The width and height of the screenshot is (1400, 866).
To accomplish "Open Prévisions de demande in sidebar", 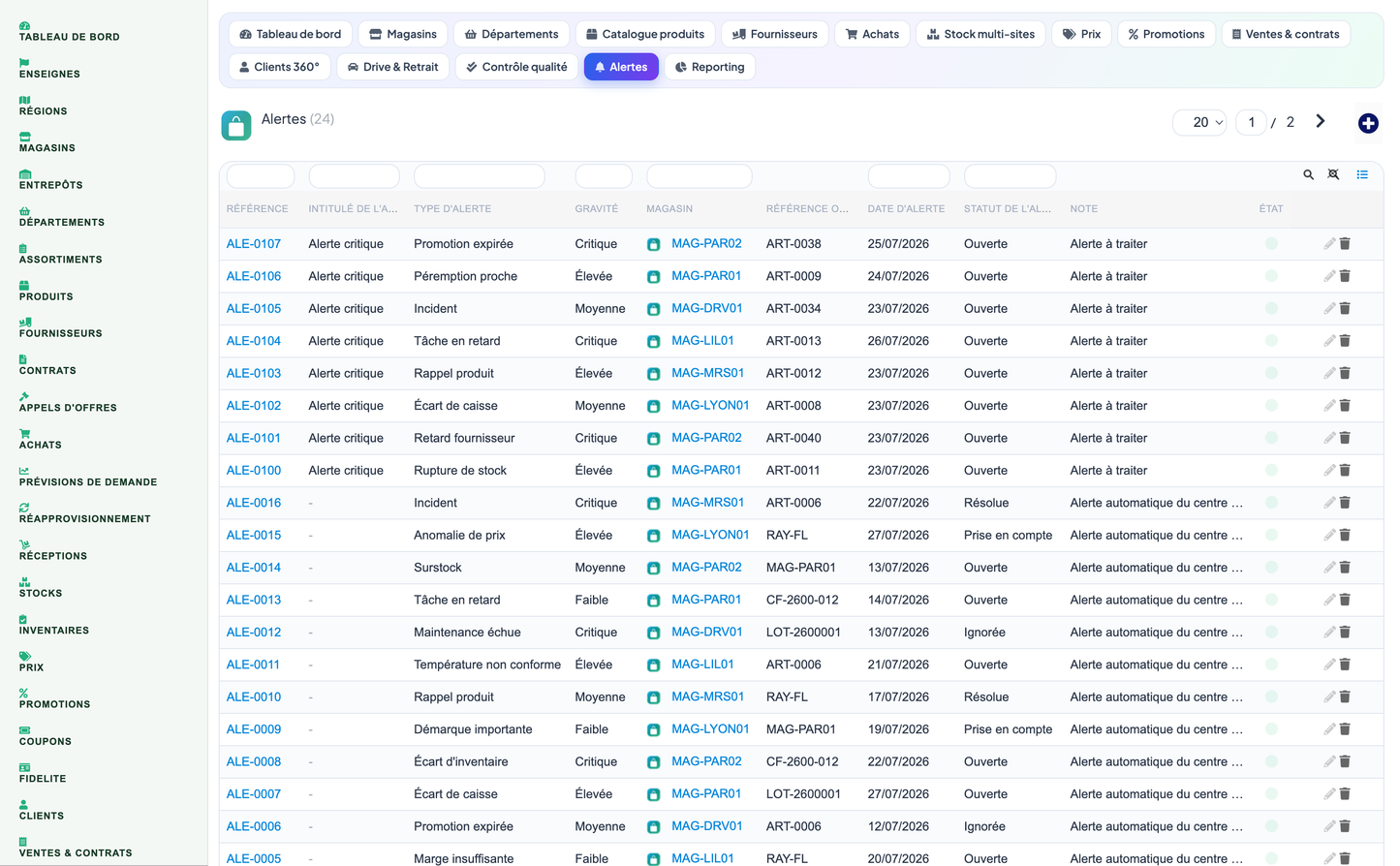I will (x=88, y=477).
